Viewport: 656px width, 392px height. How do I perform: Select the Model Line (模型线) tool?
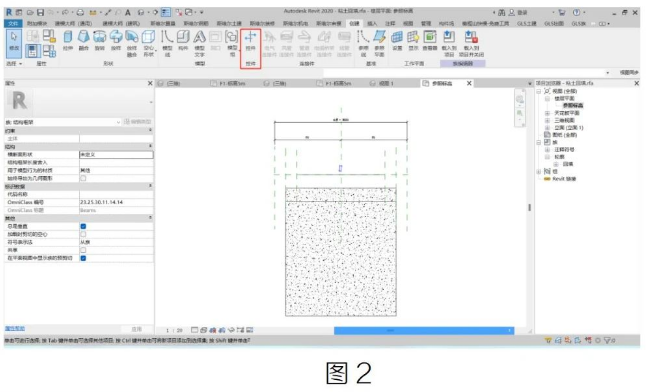(167, 43)
